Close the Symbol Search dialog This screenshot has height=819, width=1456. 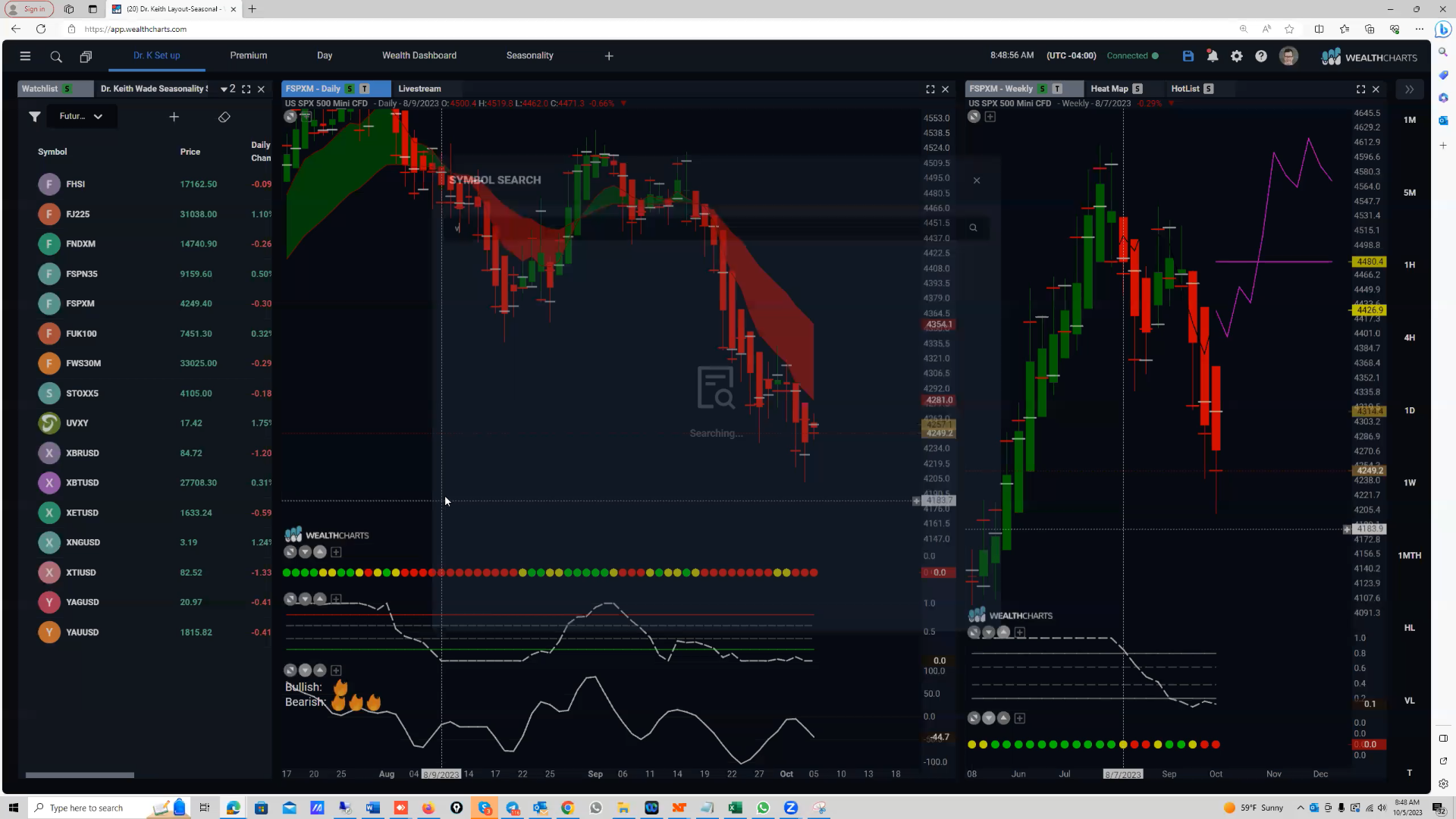coord(977,180)
